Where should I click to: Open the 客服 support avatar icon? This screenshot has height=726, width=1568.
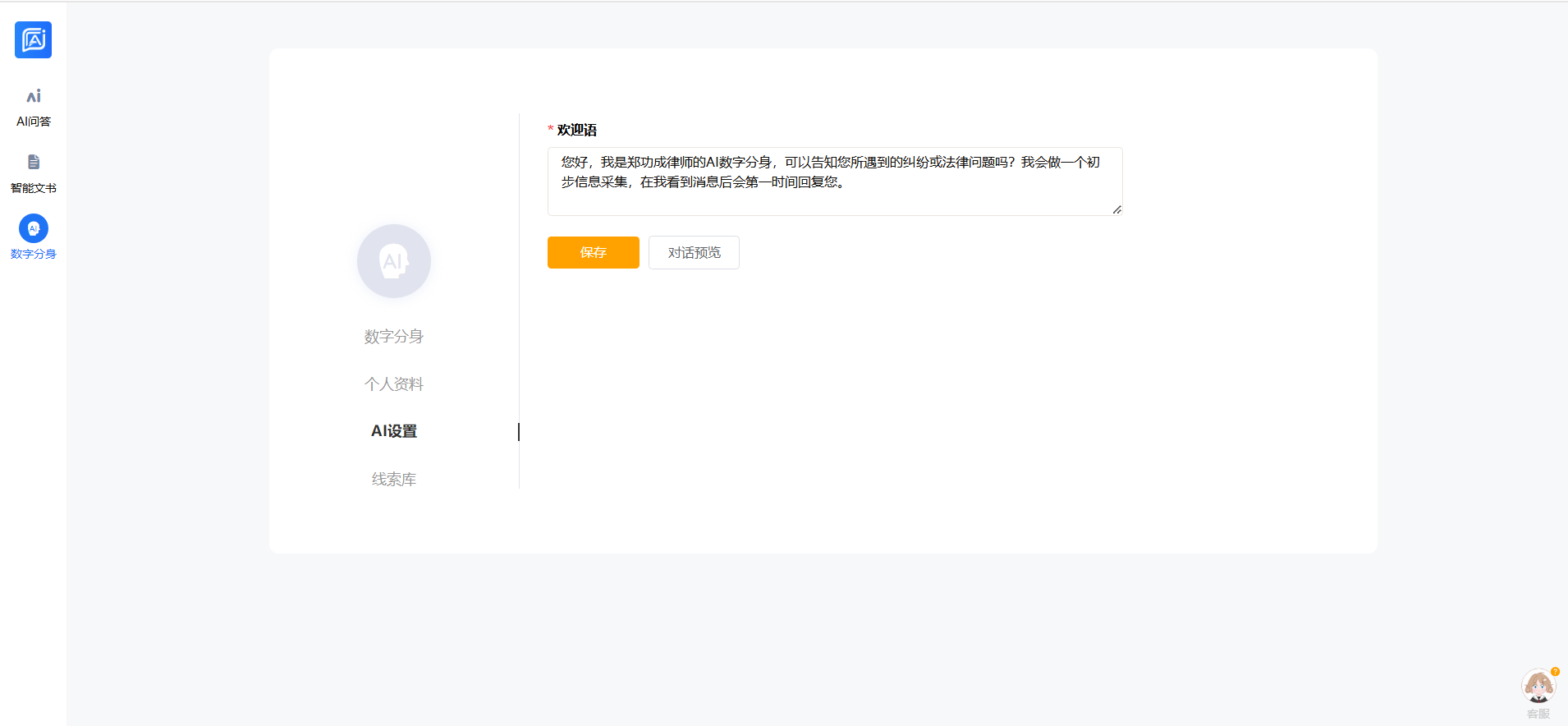[x=1537, y=686]
